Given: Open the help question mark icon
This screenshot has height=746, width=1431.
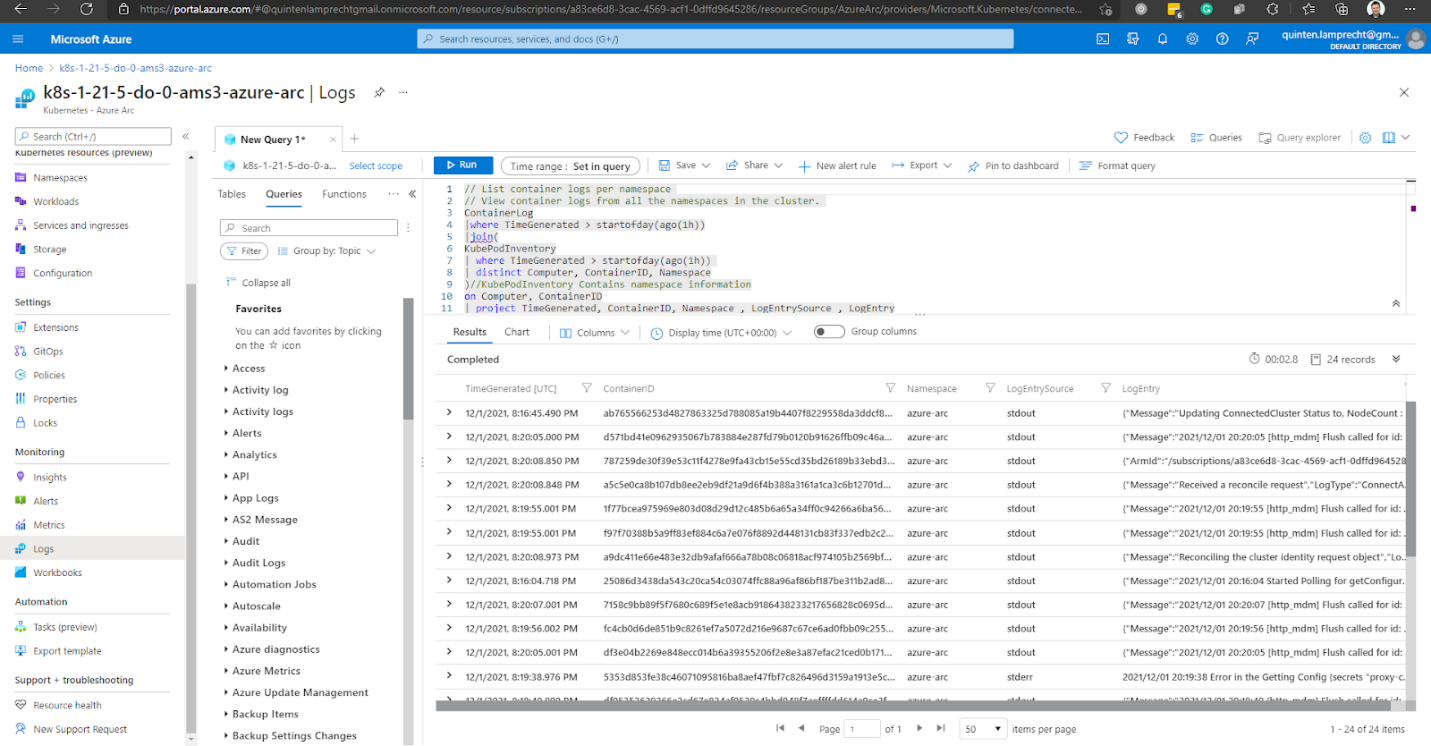Looking at the screenshot, I should (x=1222, y=39).
